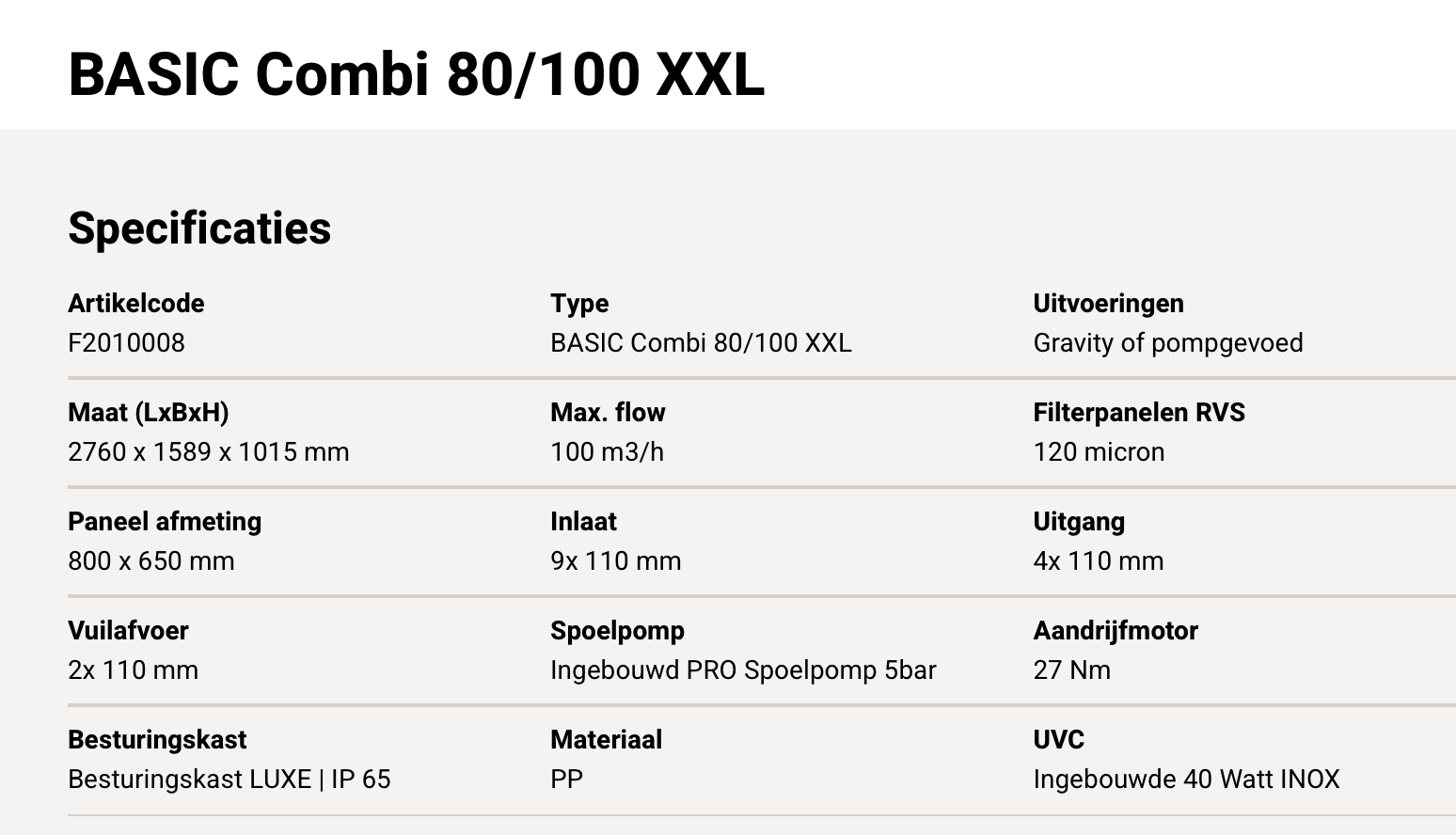Click Ingebouwde 40 Watt INOX text
The height and width of the screenshot is (835, 1456).
1186,779
